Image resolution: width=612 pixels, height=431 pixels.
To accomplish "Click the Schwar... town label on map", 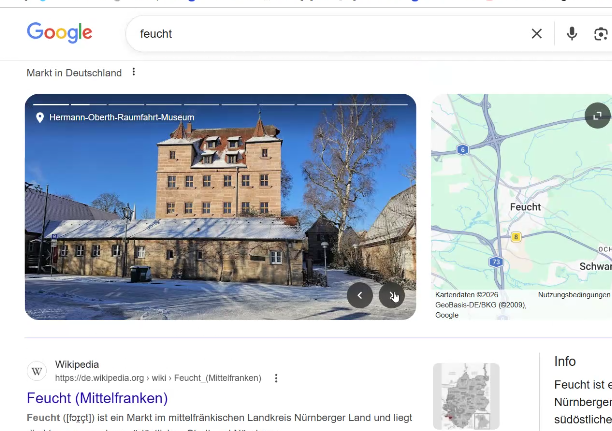I will pos(595,266).
